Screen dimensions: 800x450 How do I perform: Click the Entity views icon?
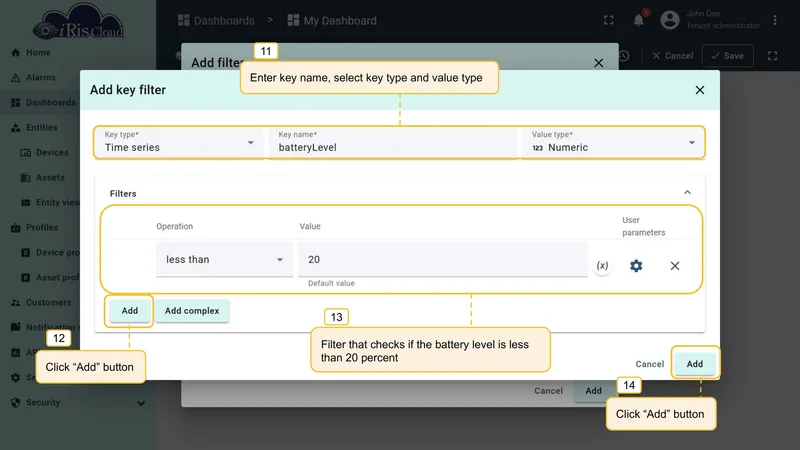26,203
